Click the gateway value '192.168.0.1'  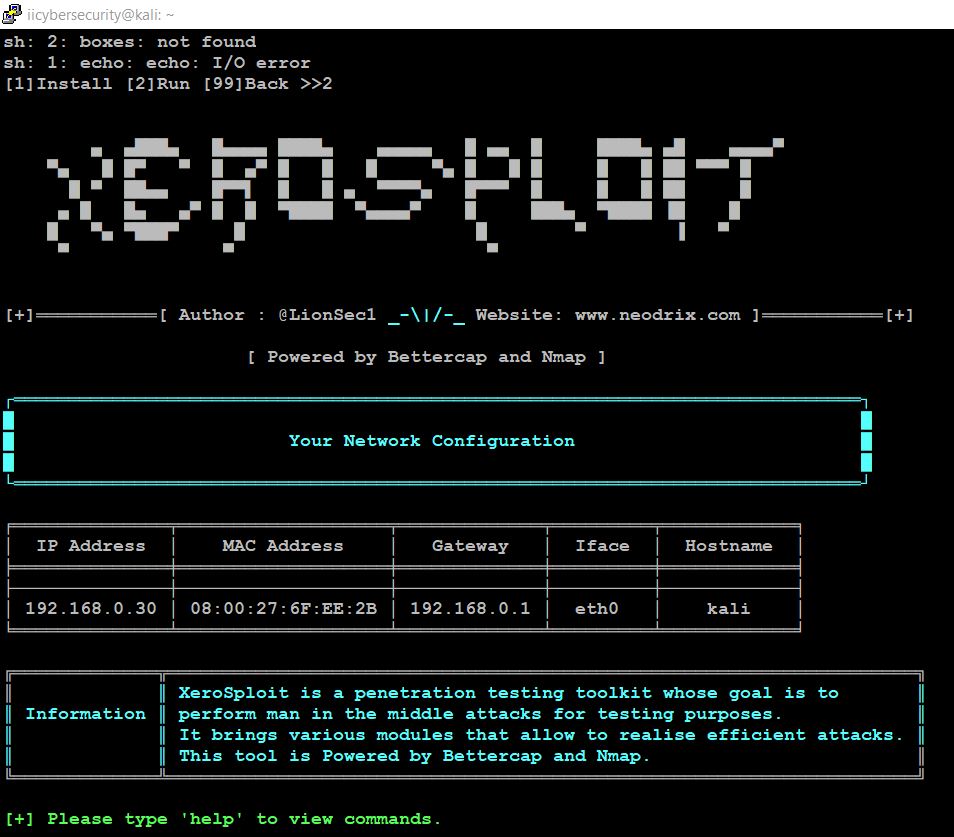tap(470, 608)
